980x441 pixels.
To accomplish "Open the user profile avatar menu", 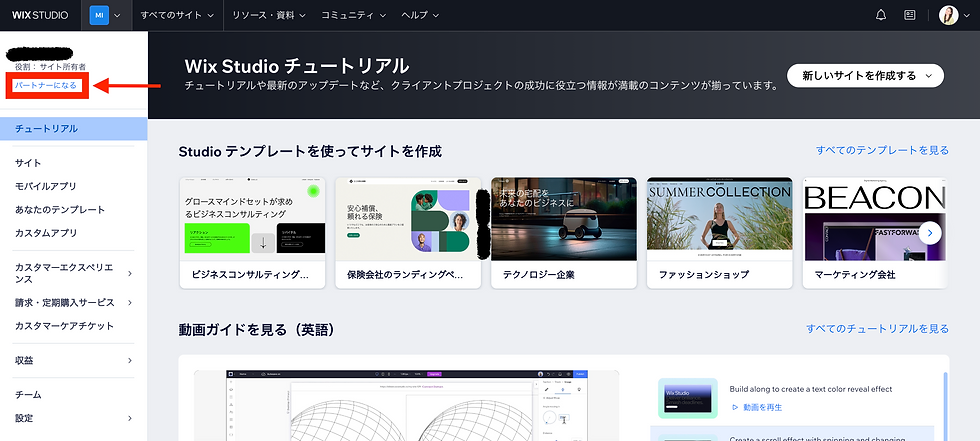I will (x=954, y=15).
